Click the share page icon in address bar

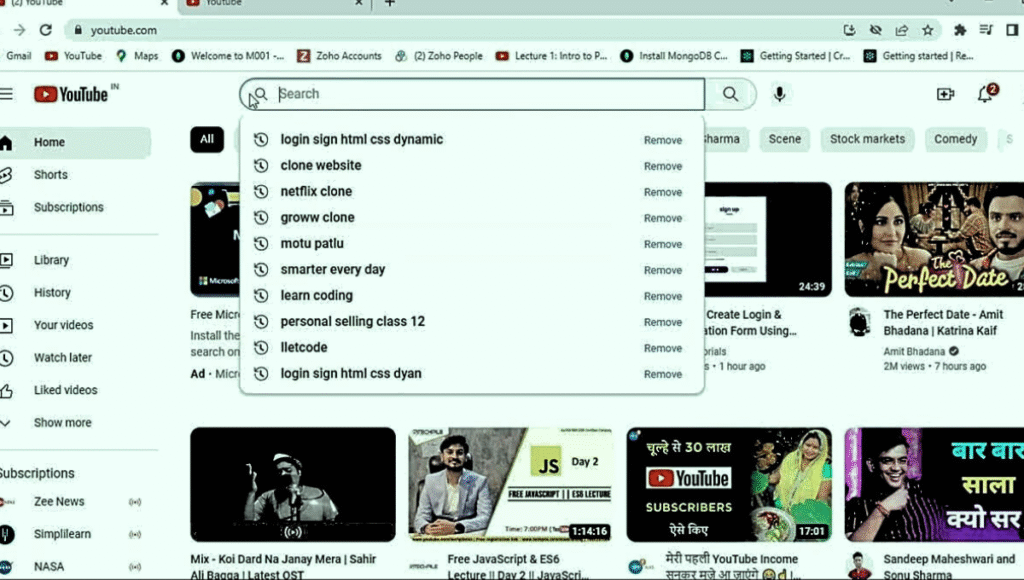point(901,30)
